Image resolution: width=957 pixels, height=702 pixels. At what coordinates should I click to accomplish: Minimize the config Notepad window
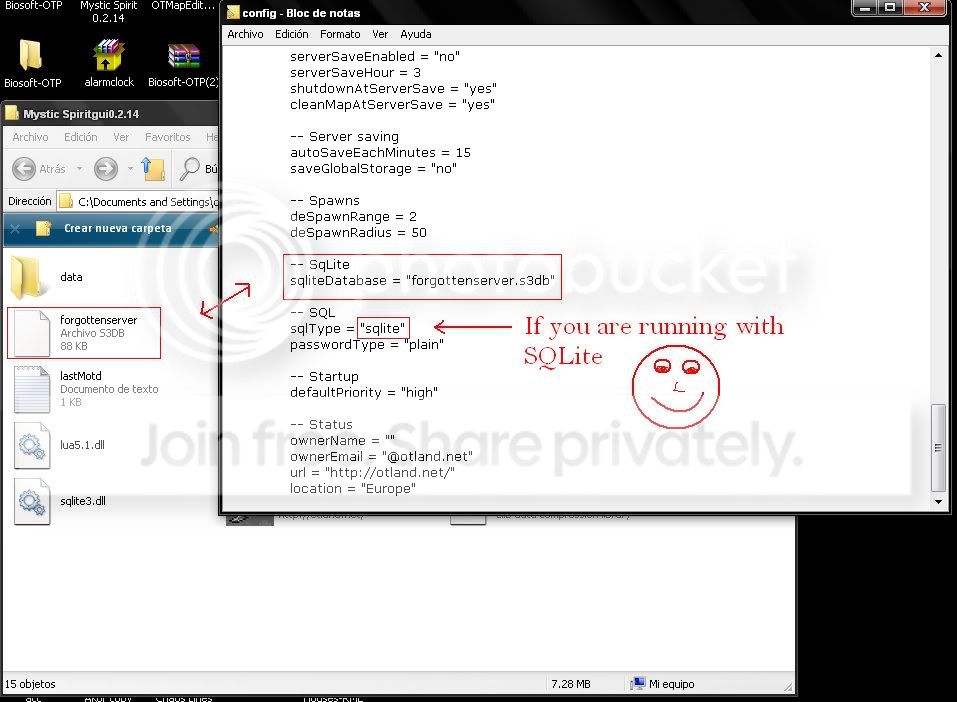865,7
